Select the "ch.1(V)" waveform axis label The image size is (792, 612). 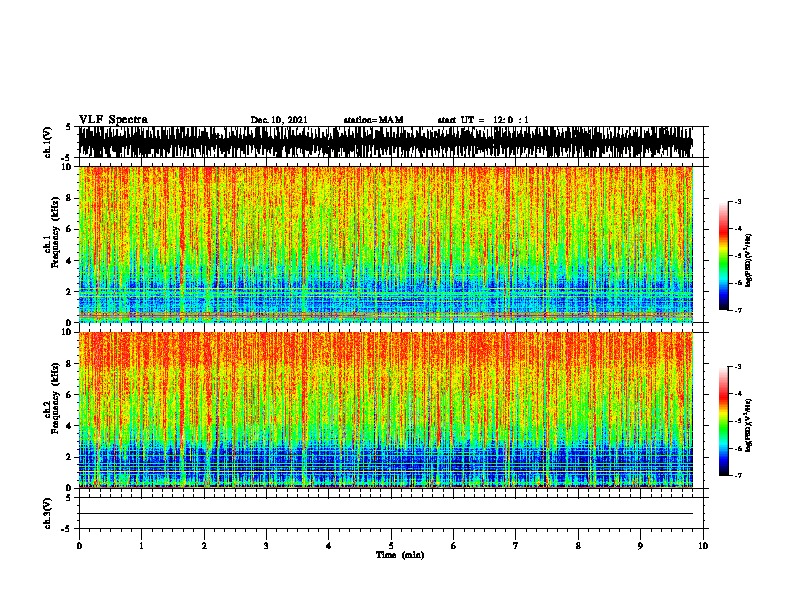[48, 142]
